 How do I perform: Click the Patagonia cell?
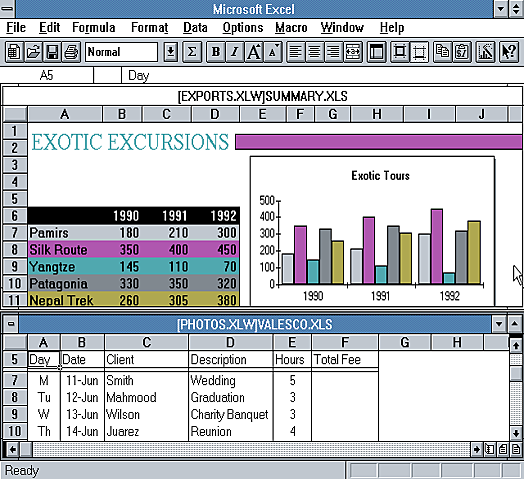[65, 283]
